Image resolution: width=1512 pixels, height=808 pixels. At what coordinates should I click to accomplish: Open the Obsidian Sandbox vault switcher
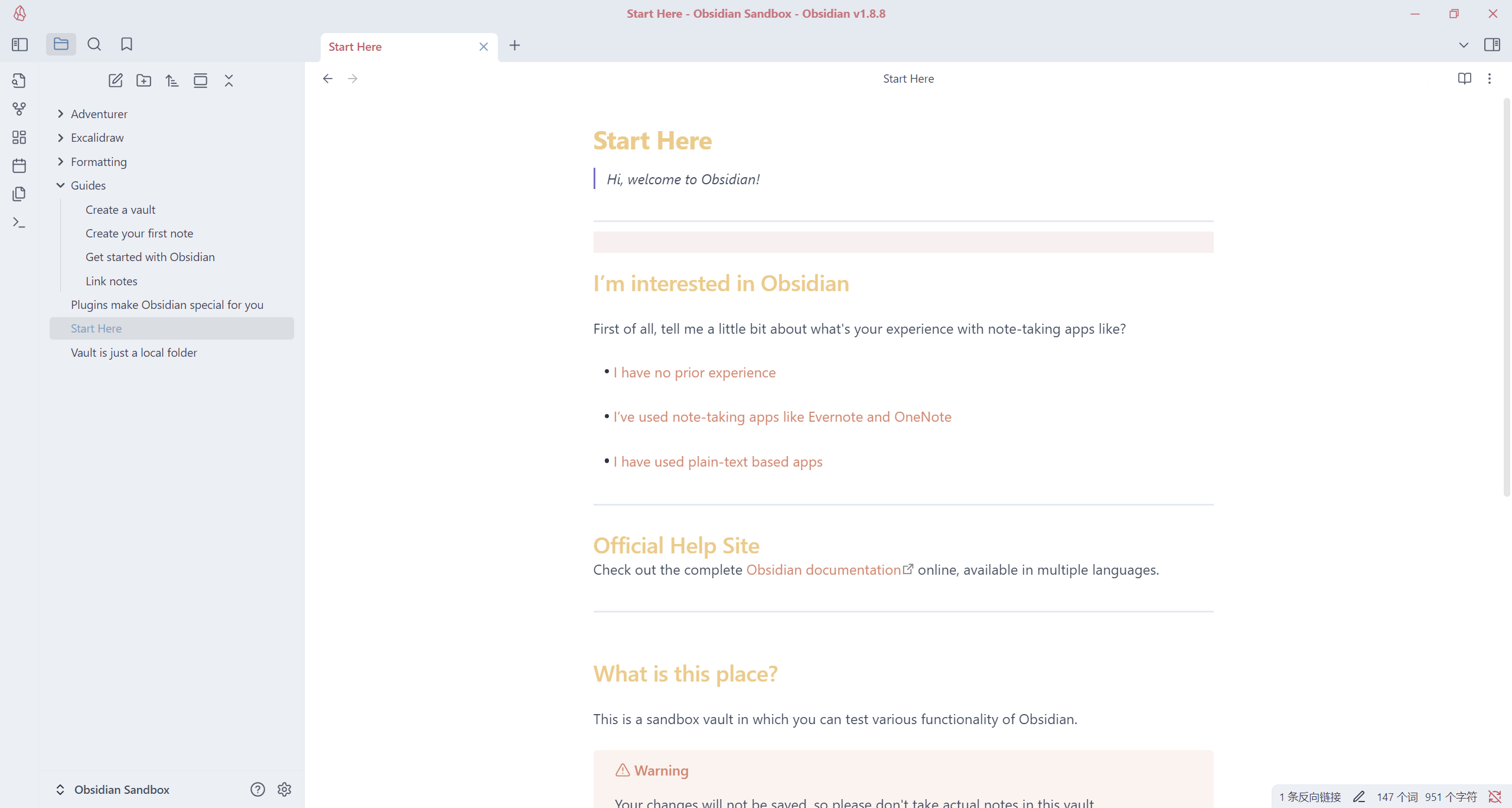point(112,790)
